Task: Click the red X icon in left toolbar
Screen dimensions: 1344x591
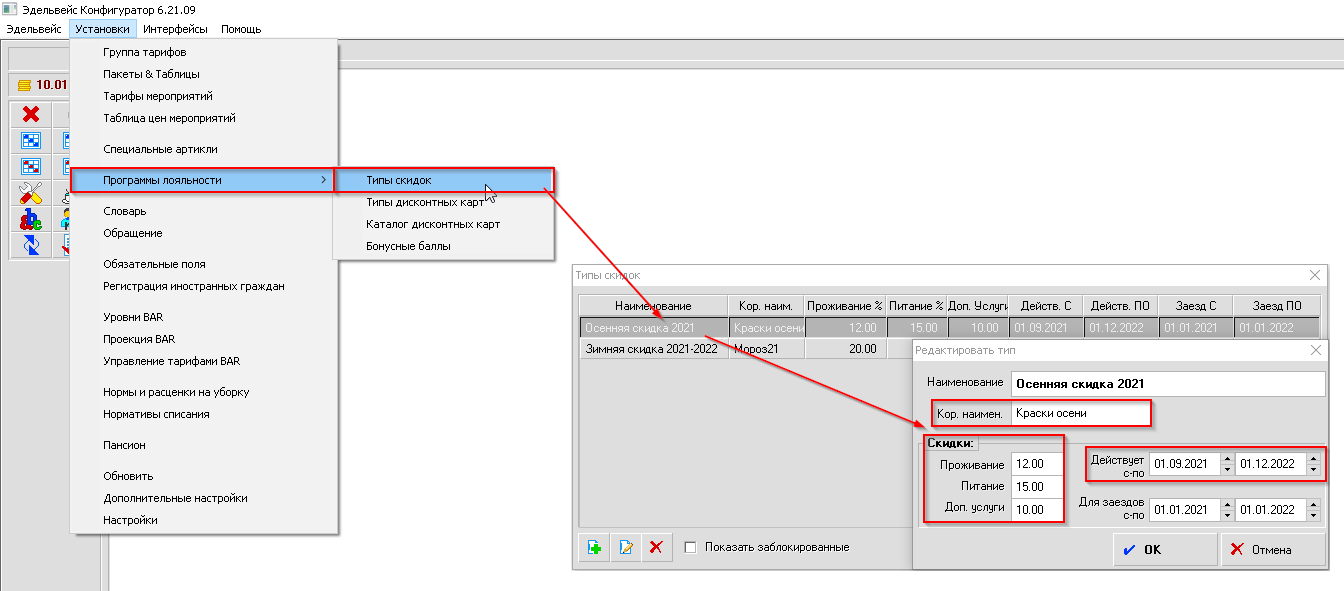Action: click(x=31, y=114)
